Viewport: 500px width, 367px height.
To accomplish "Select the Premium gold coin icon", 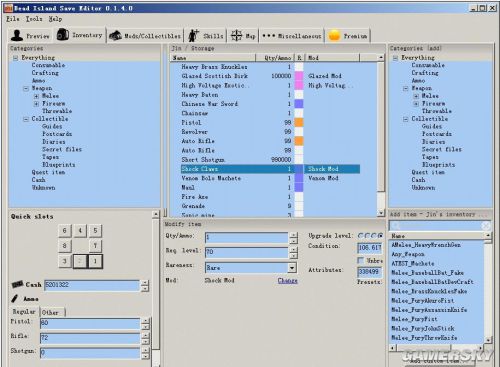I will [x=334, y=35].
